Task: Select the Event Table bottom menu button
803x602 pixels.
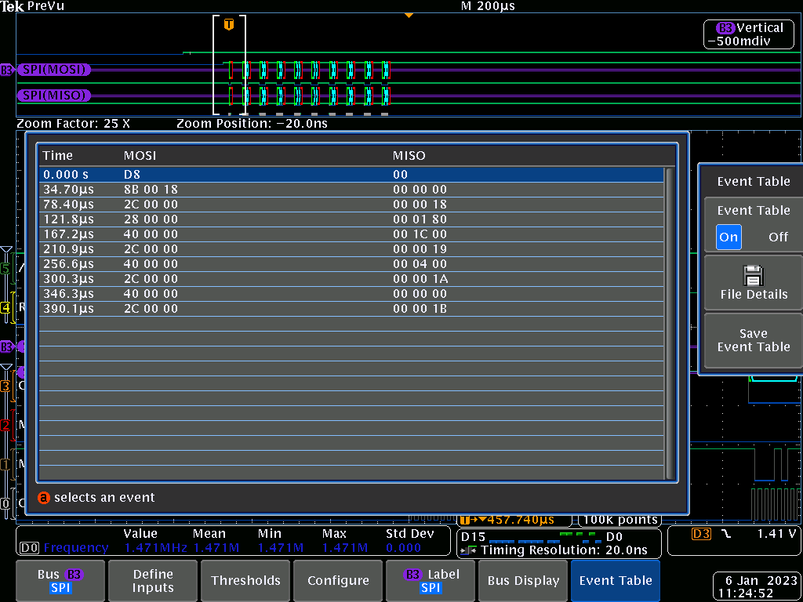Action: point(616,580)
